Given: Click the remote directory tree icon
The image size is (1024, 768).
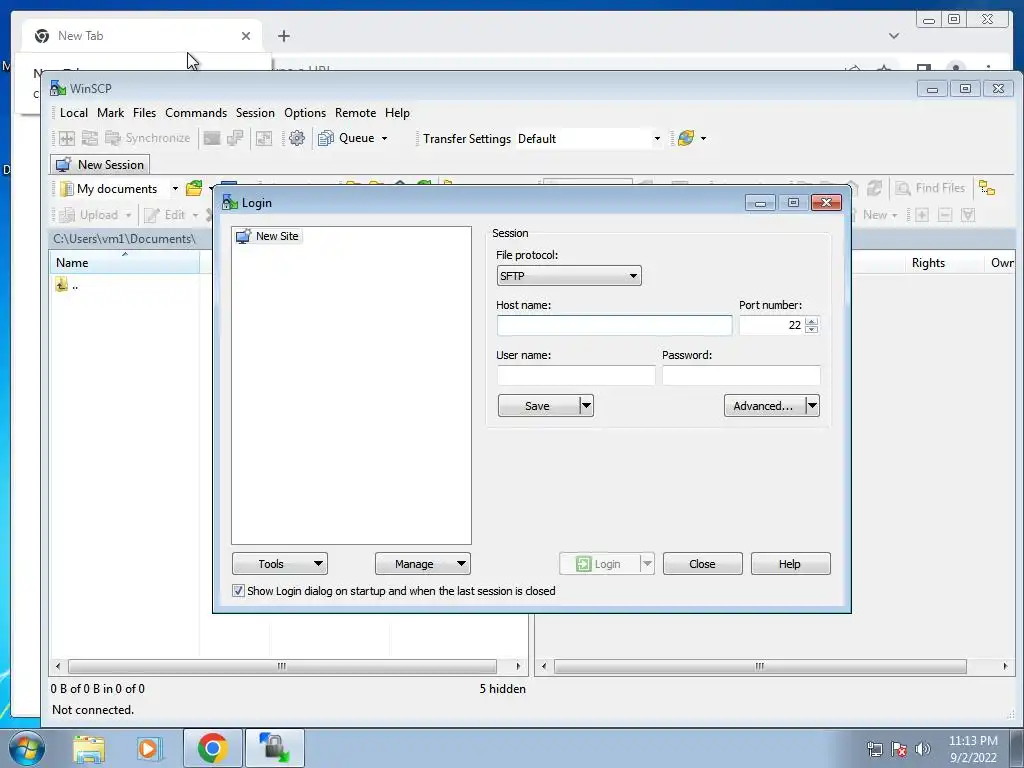Looking at the screenshot, I should (987, 188).
